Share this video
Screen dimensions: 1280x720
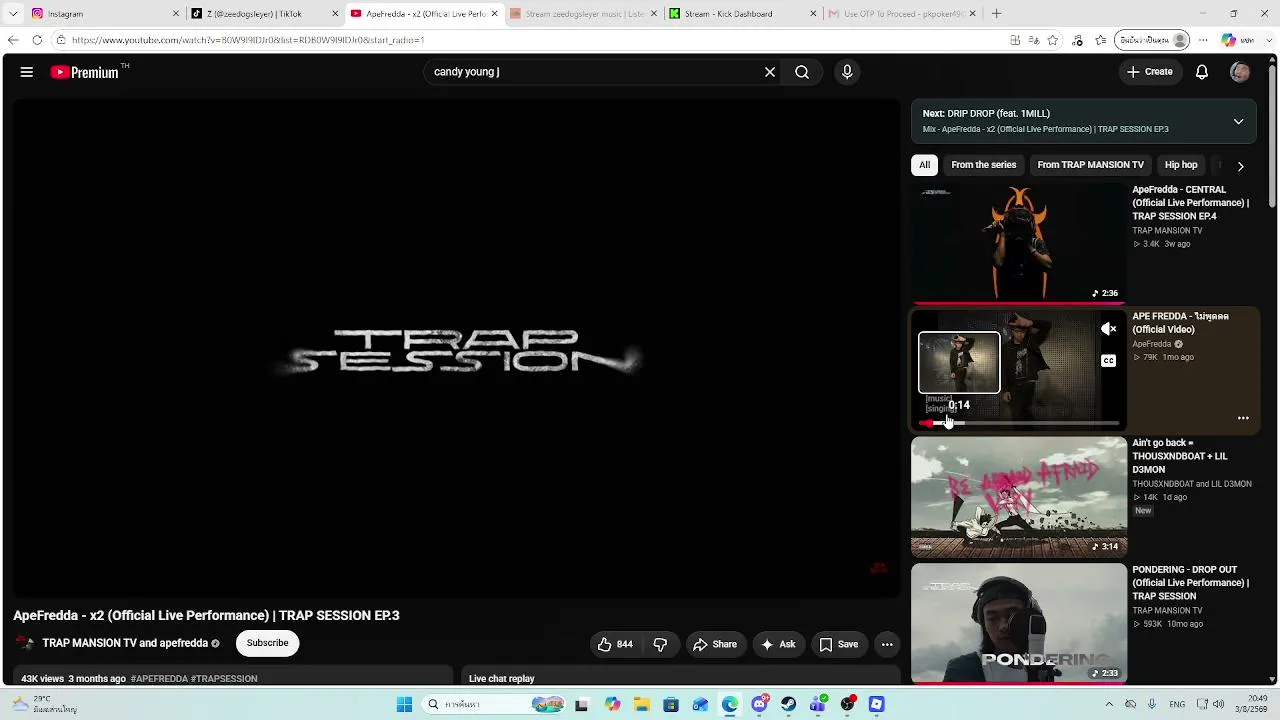pos(715,645)
